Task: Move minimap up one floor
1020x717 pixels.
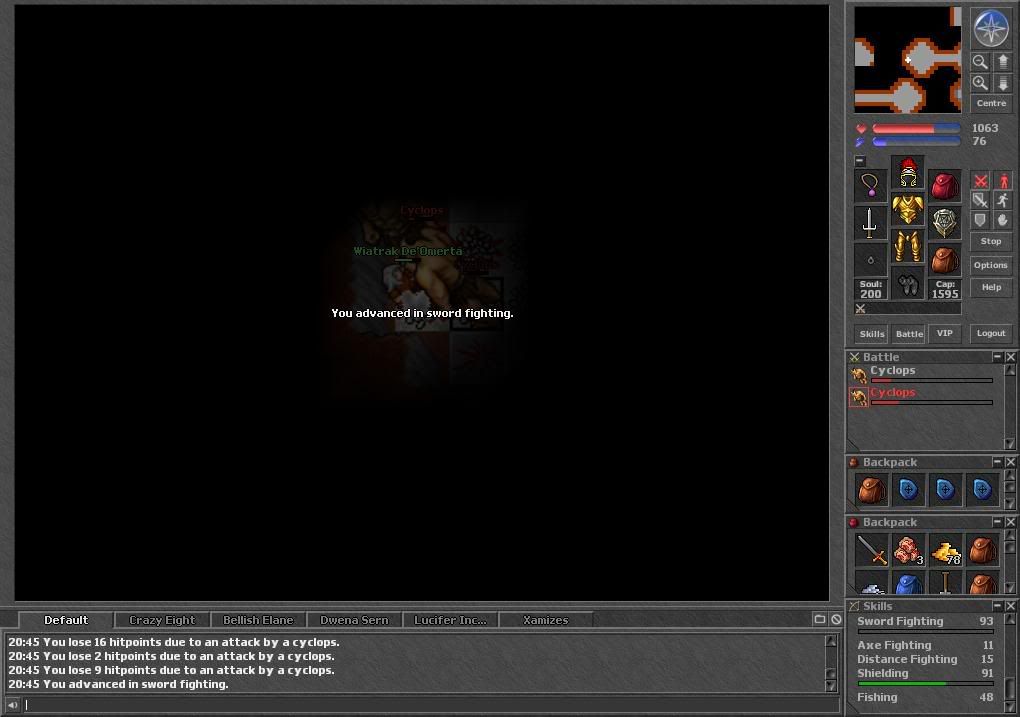Action: point(1002,62)
